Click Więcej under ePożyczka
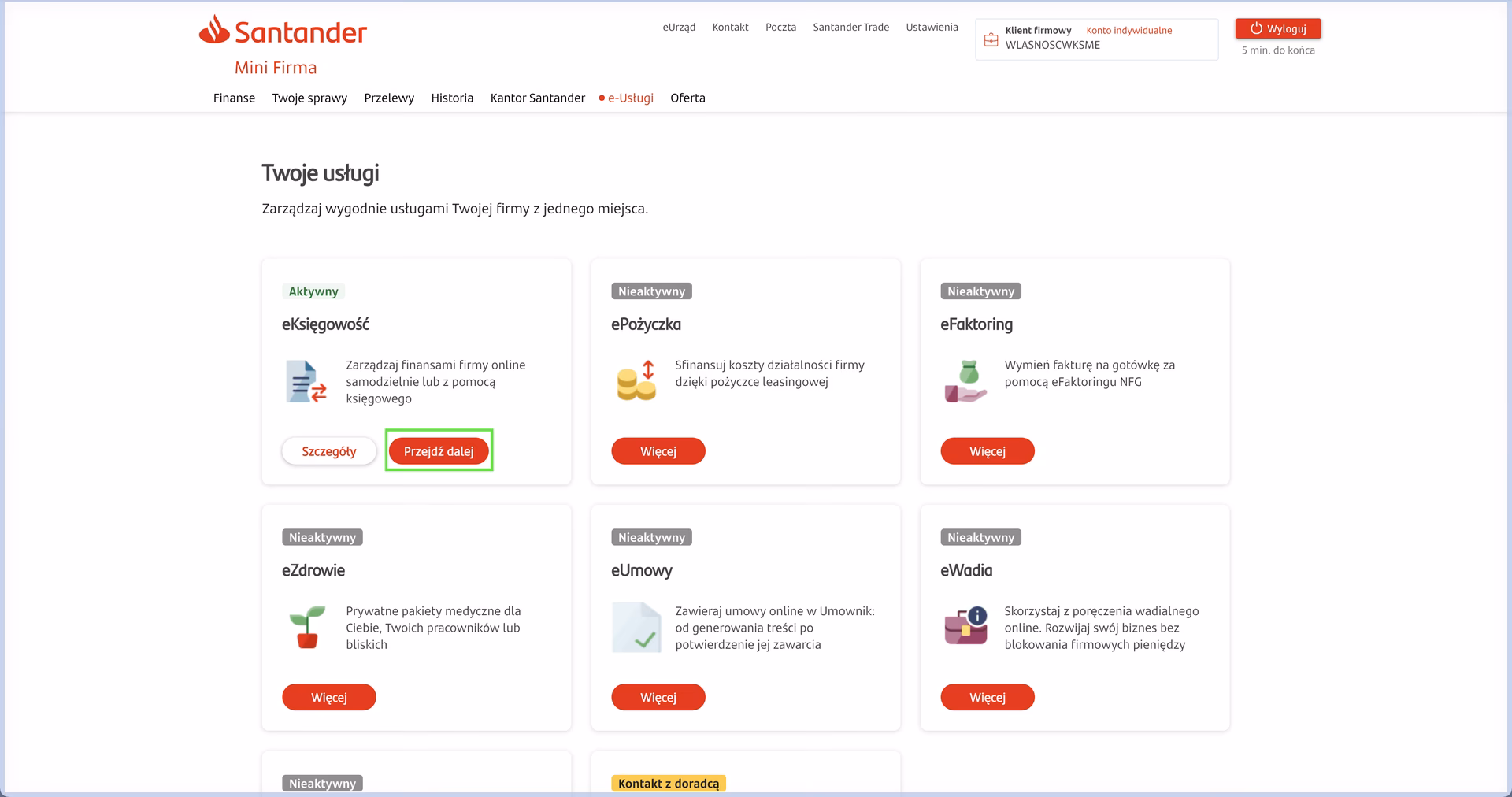Viewport: 1512px width, 797px height. [x=658, y=452]
